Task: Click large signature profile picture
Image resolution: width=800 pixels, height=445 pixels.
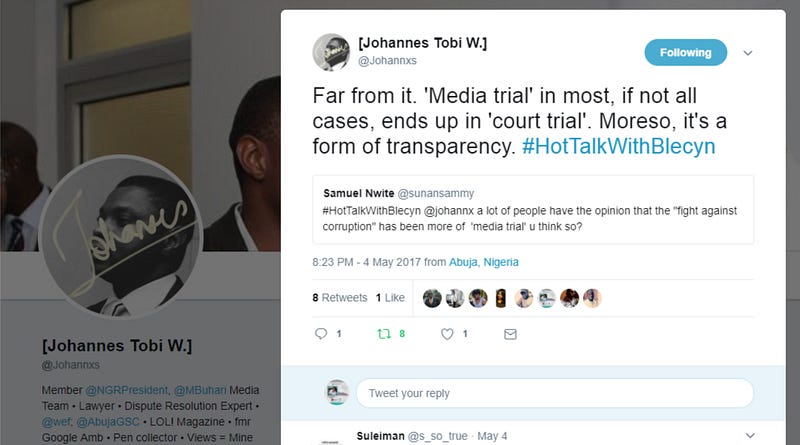Action: [121, 236]
